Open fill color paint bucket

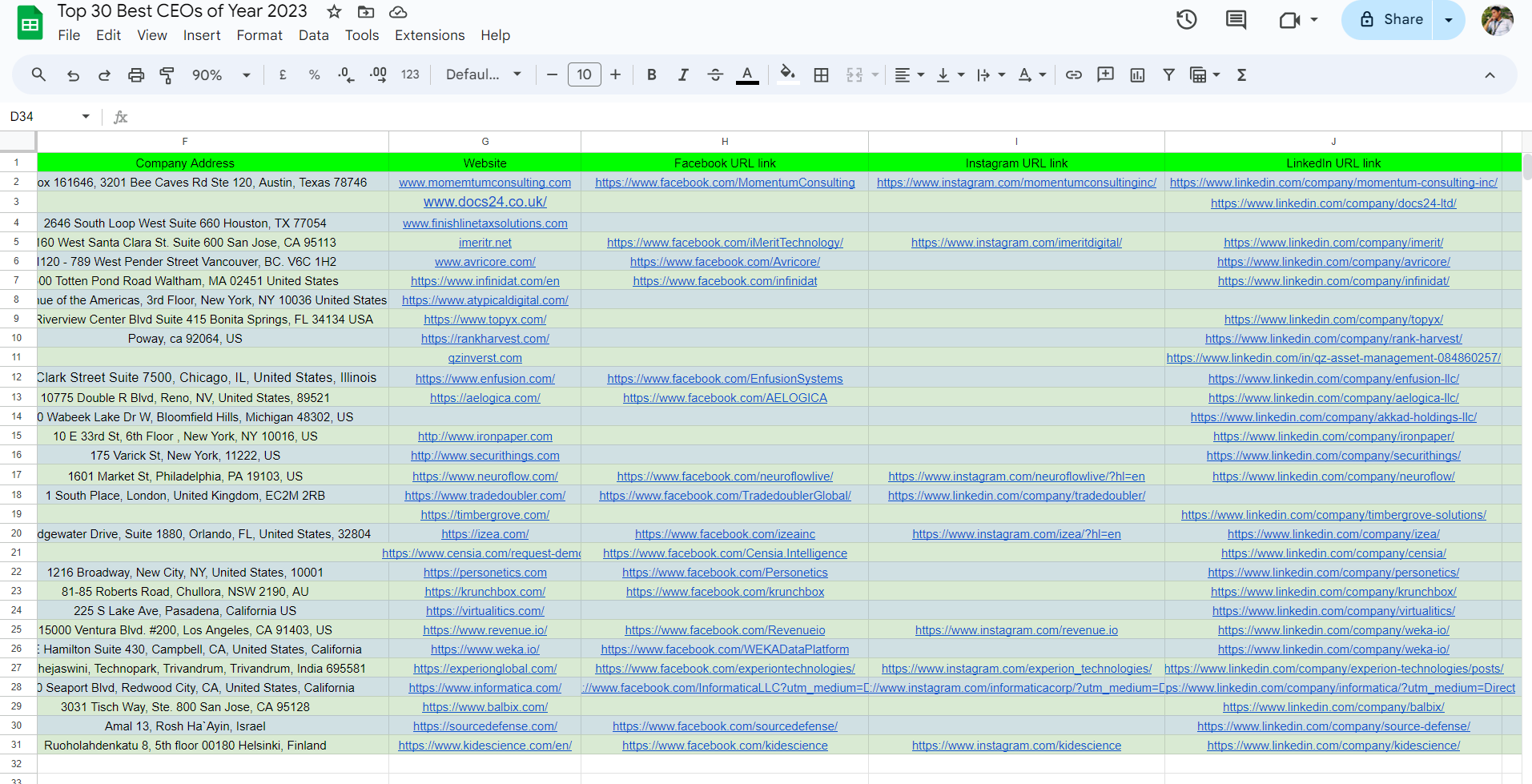click(788, 74)
